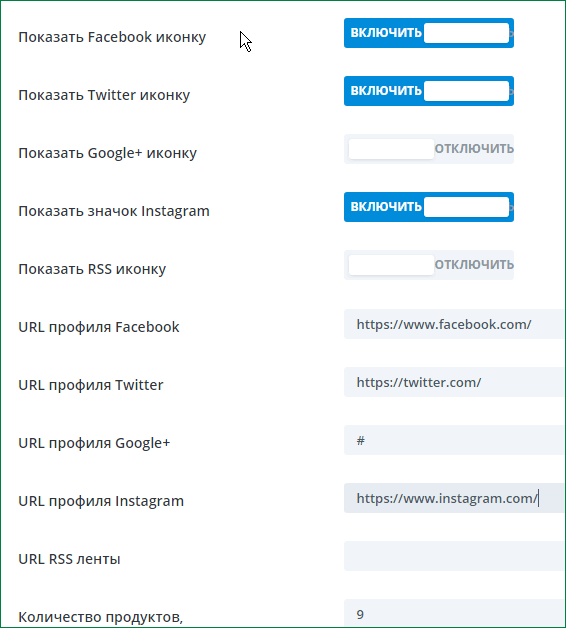Click the 'URL профиля Instagram' label
The image size is (566, 628).
101,501
